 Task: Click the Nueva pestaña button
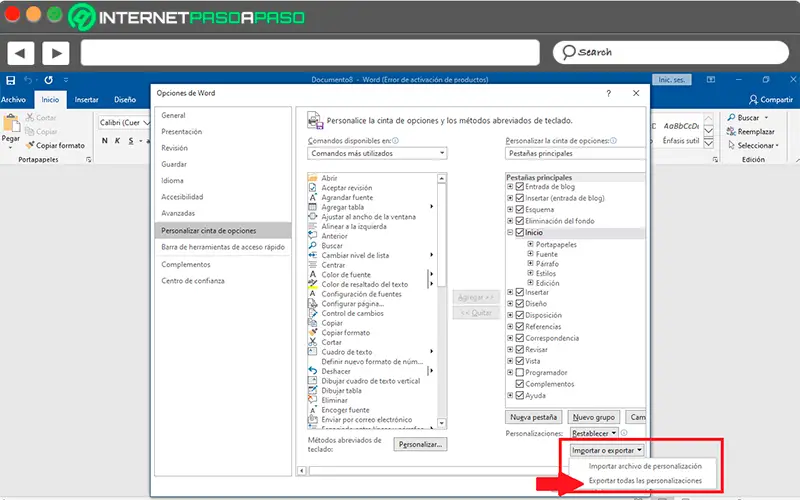point(533,417)
